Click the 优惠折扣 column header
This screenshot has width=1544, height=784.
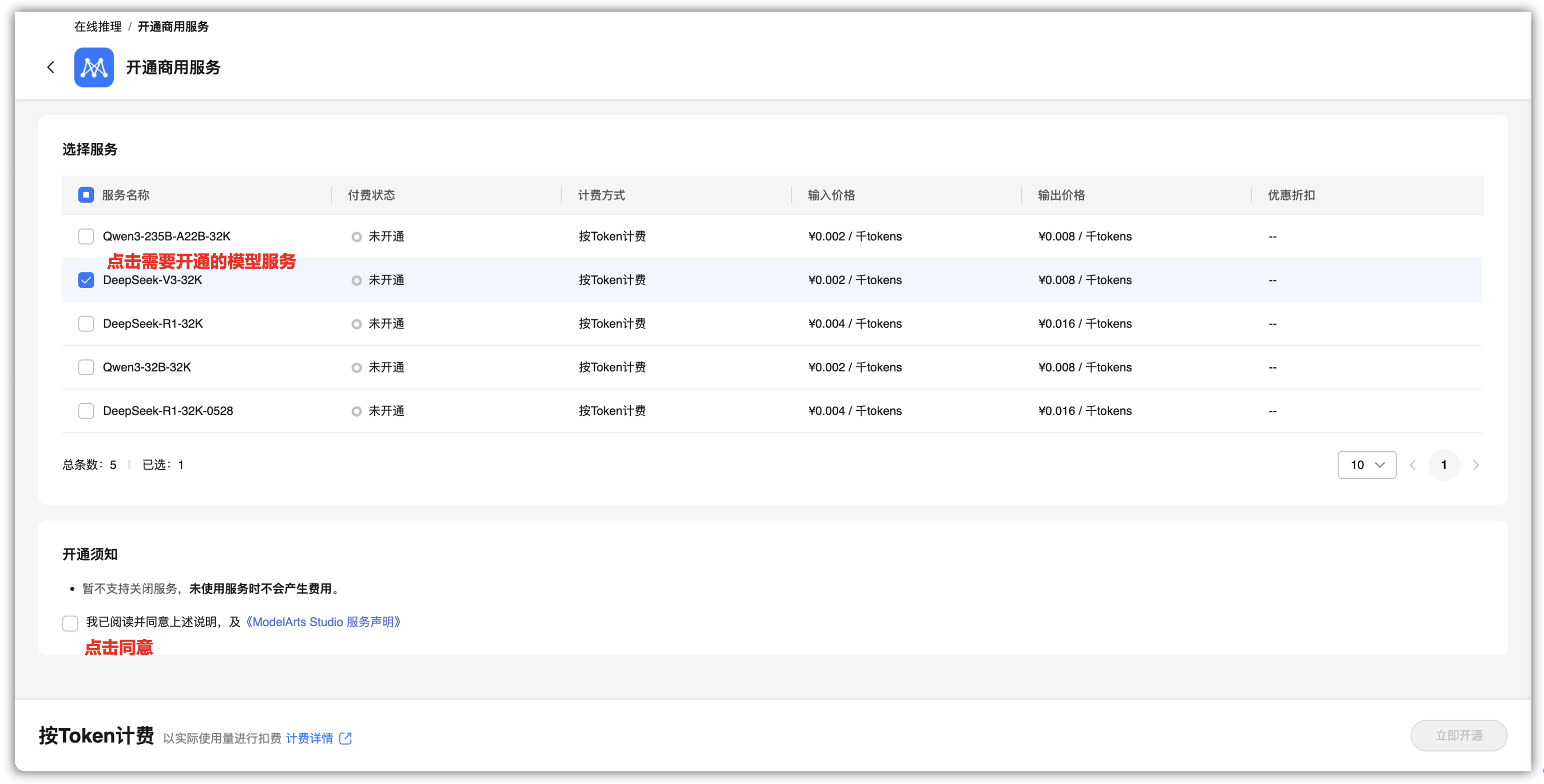pos(1292,195)
